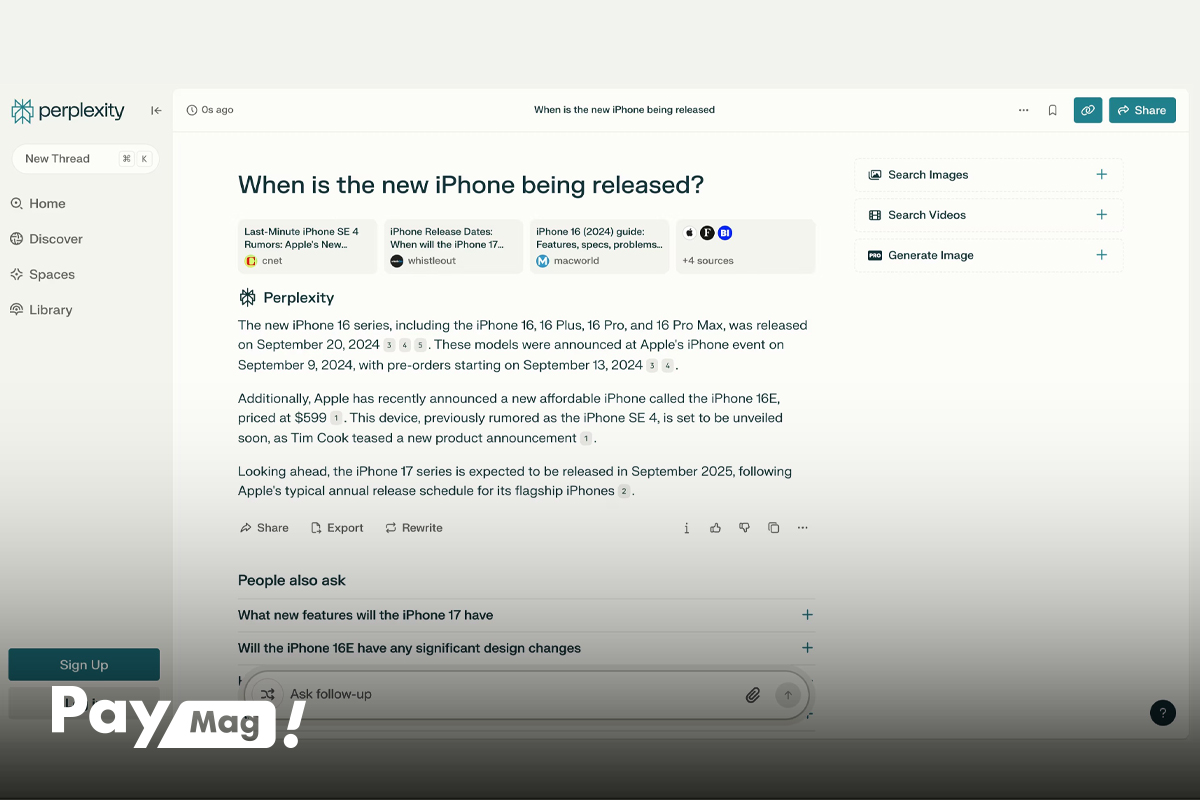Copy thread link with chain icon

click(1088, 110)
